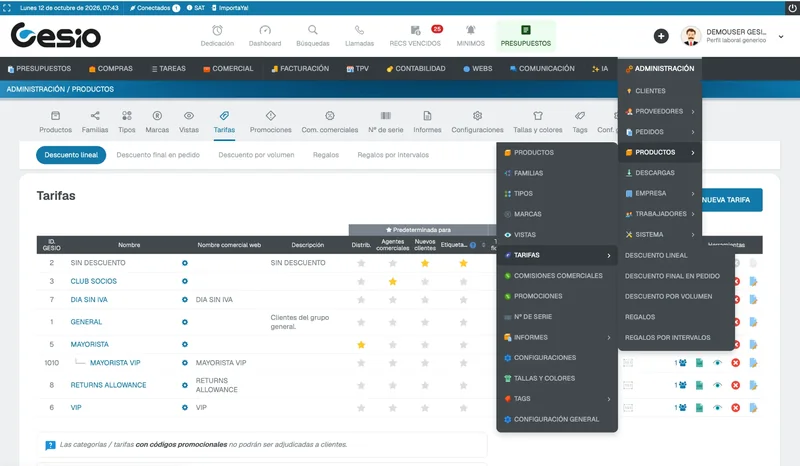Open the TARIFAS submenu entry
This screenshot has width=800, height=466.
click(557, 255)
